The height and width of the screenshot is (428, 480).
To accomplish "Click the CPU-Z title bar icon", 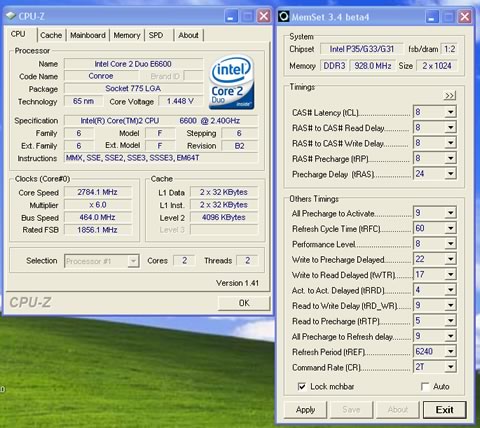I will pos(11,16).
